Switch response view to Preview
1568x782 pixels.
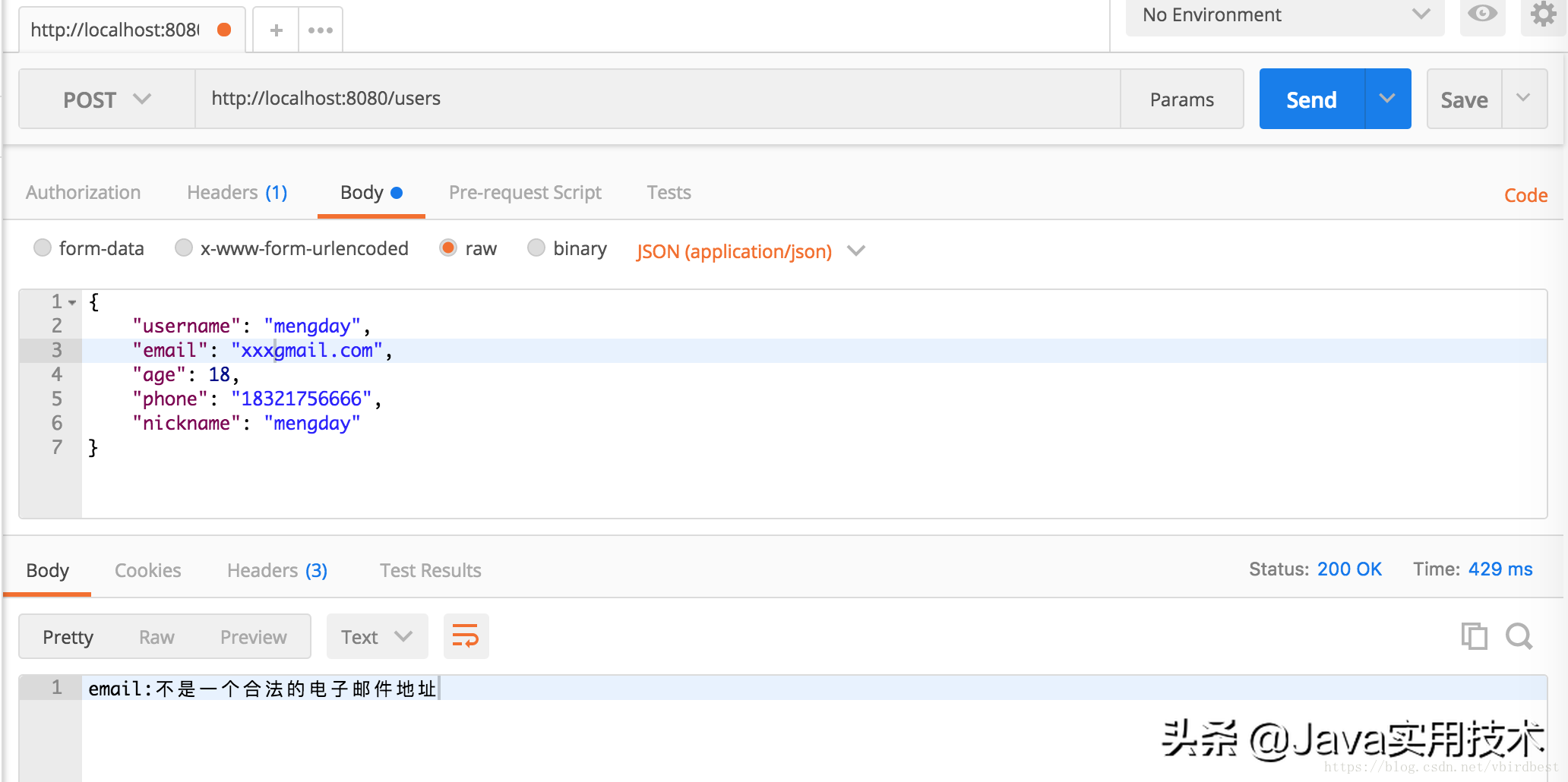[253, 637]
